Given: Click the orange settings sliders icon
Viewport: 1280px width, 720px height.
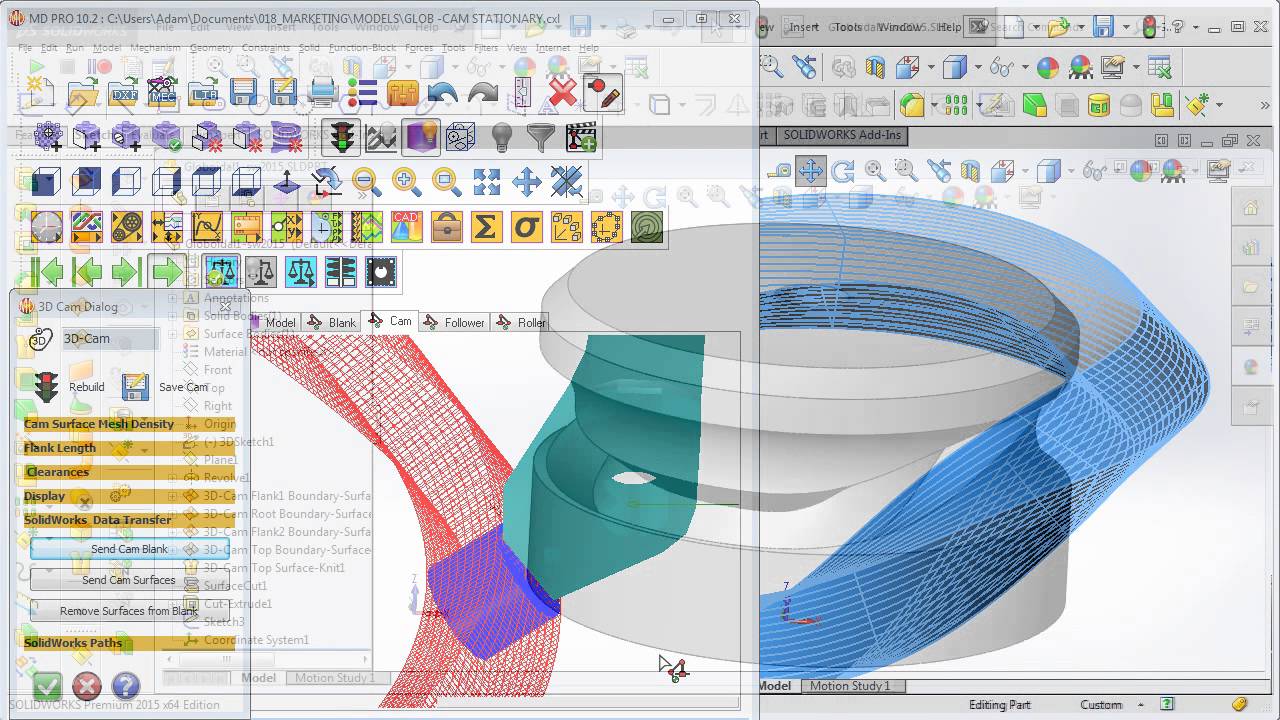Looking at the screenshot, I should 402,95.
